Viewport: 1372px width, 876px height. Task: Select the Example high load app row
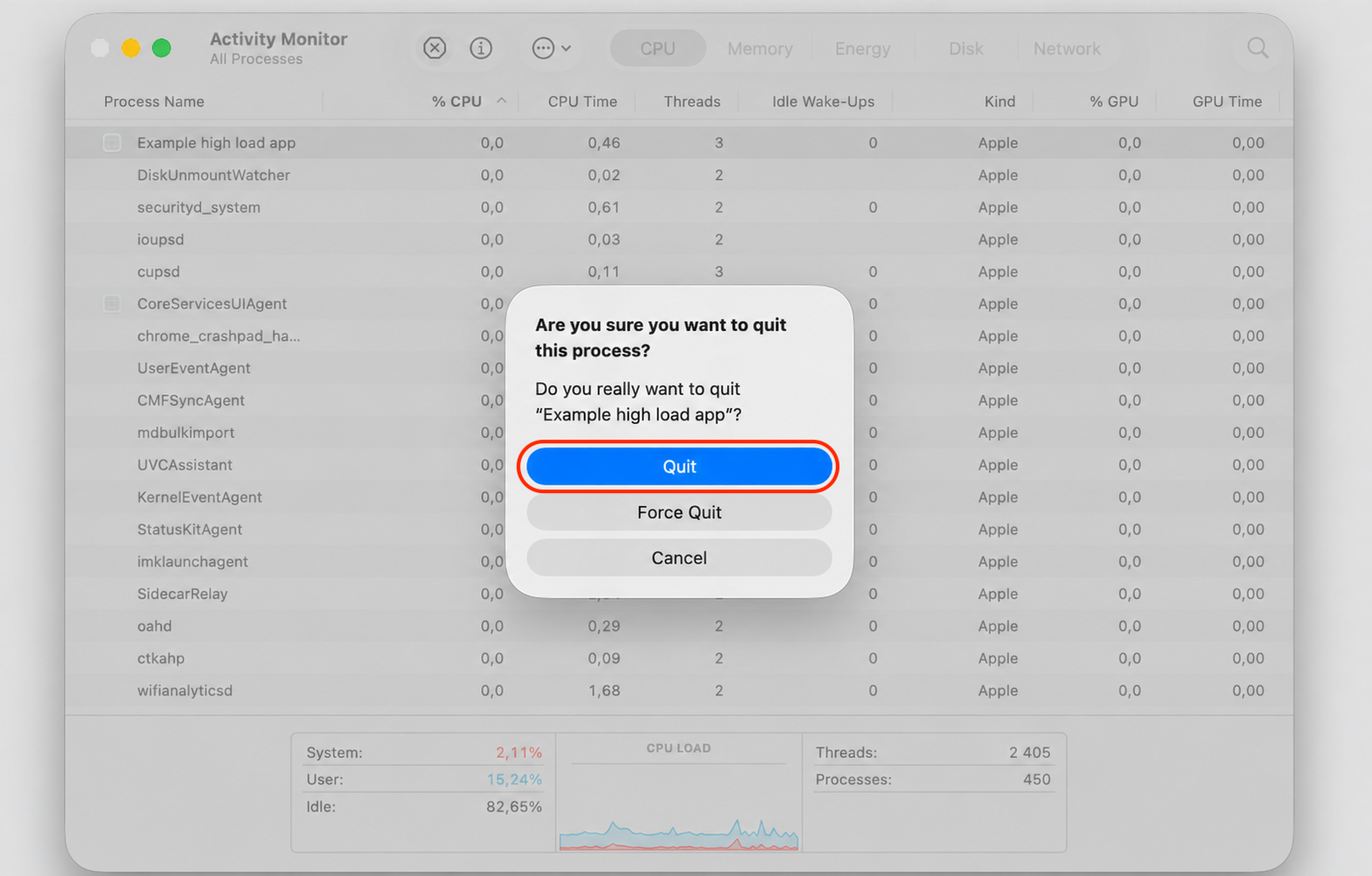pyautogui.click(x=679, y=143)
